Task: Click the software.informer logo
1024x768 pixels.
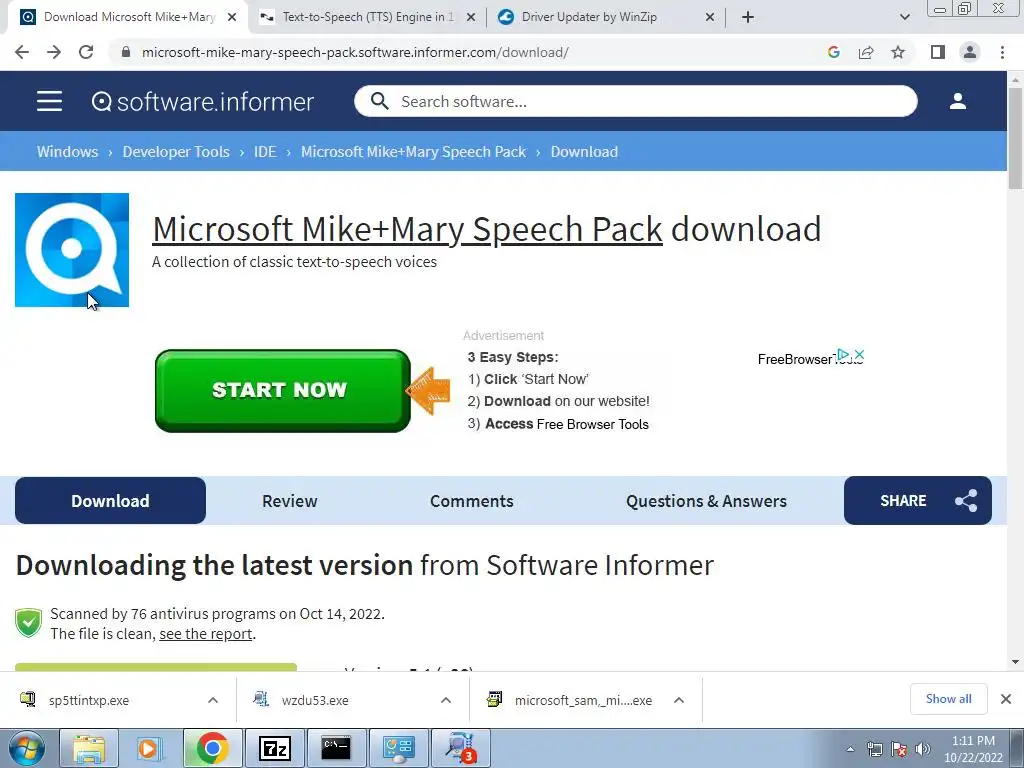Action: (202, 101)
